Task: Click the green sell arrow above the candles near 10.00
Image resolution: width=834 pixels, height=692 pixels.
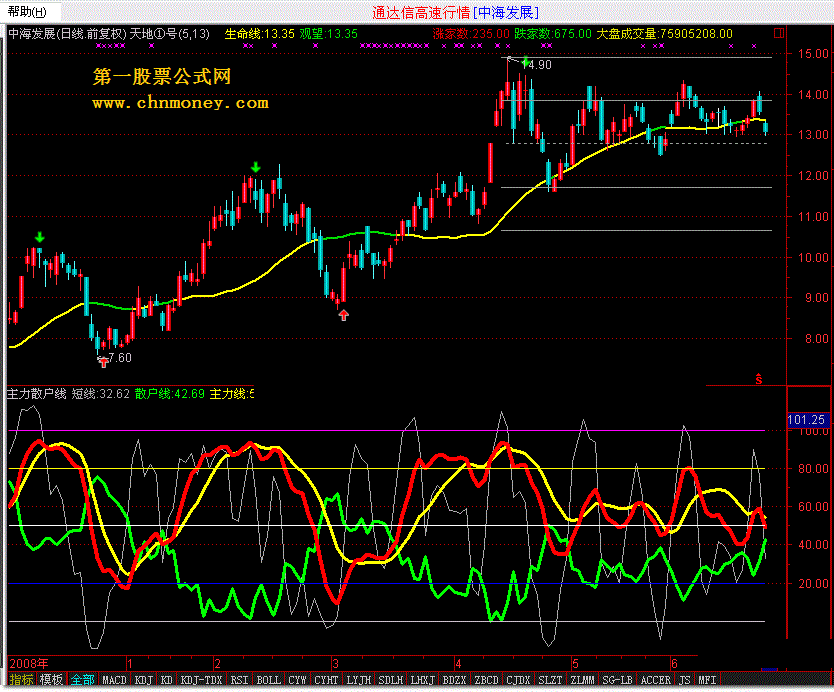Action: coord(39,237)
